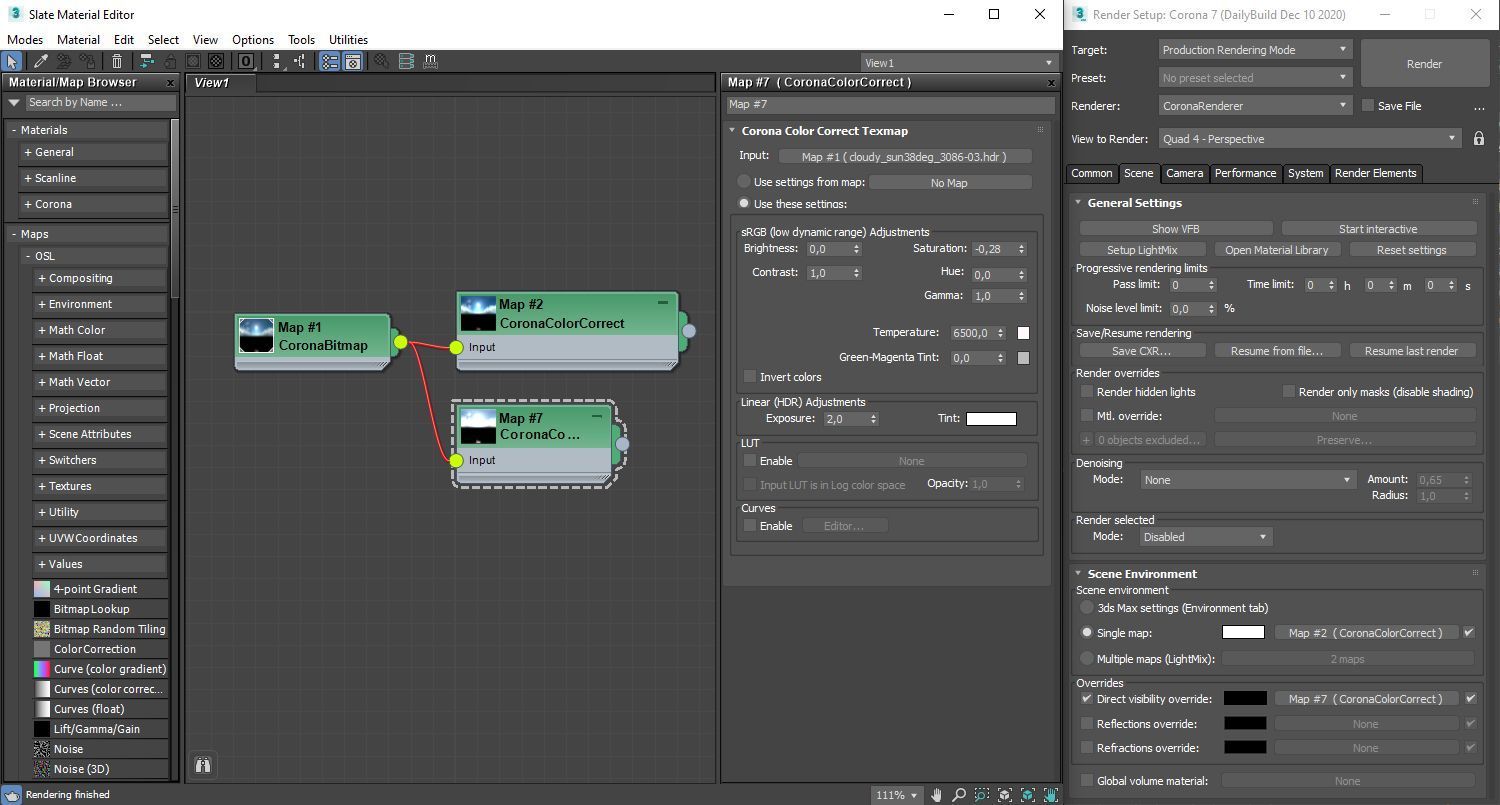This screenshot has width=1500, height=805.
Task: Click Assign Material to Selection icon
Action: [88, 61]
